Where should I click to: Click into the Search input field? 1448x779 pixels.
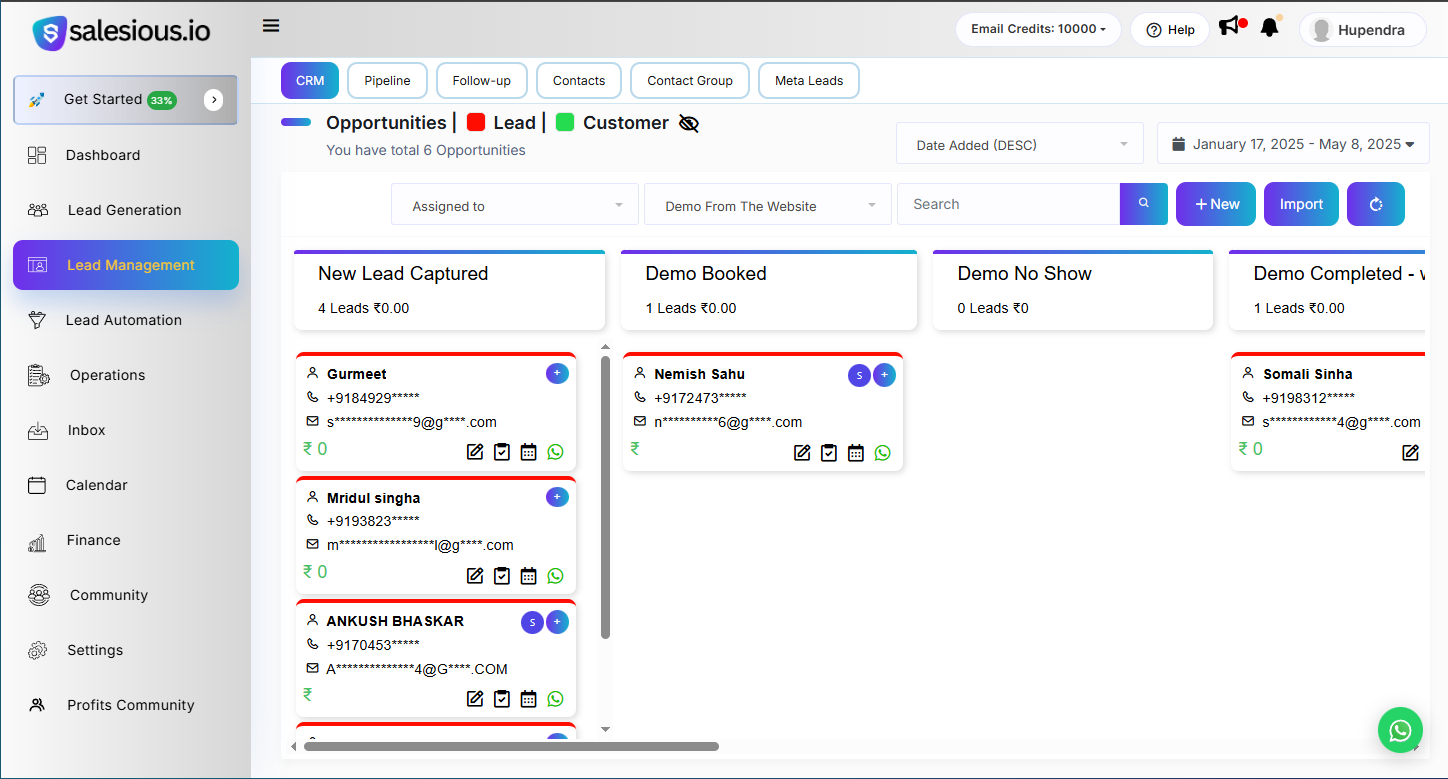1008,204
